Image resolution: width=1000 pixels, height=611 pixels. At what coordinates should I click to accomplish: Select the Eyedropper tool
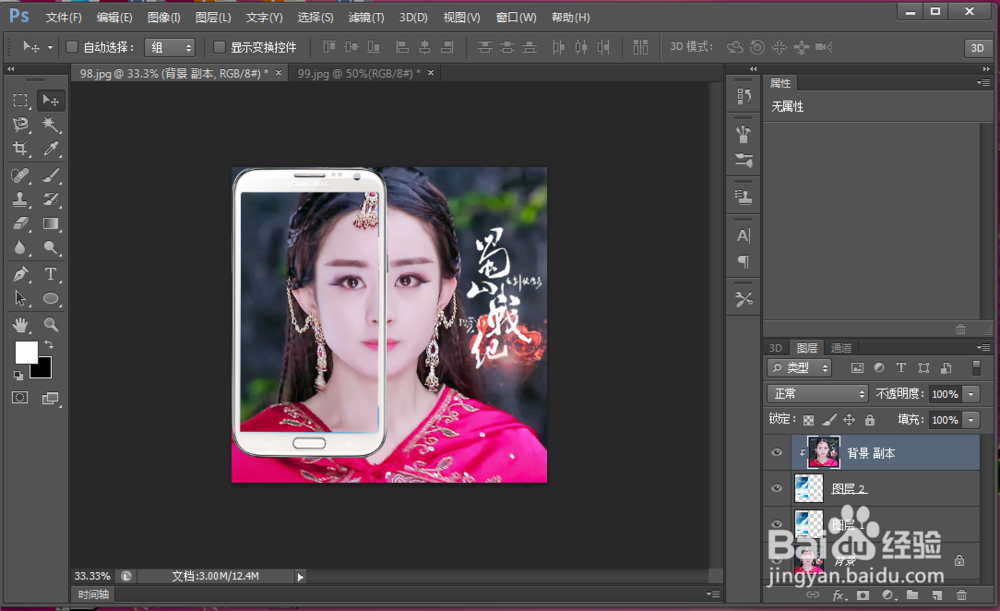[50, 149]
